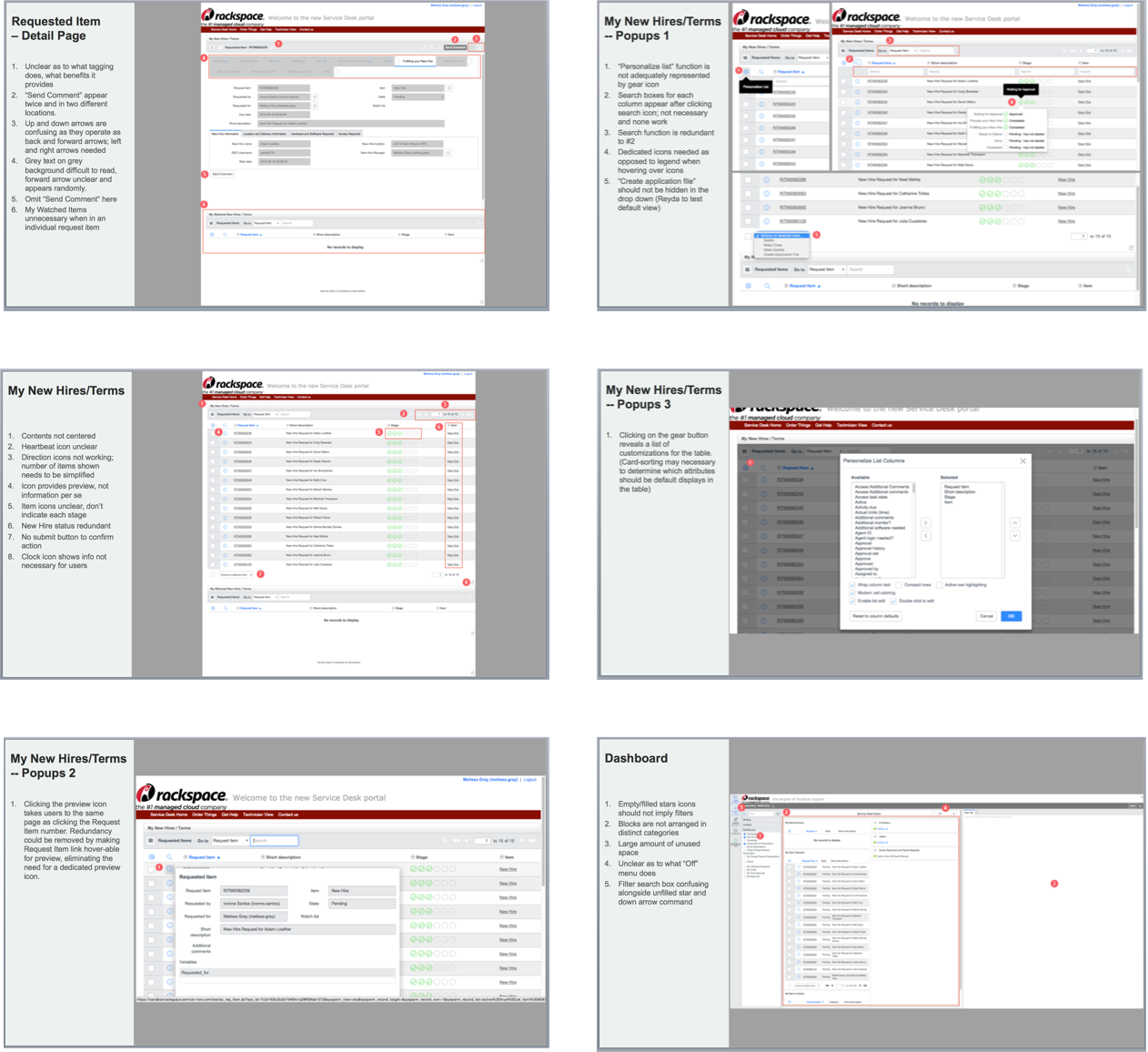Go to next page arrow in Popups 2 slide
The width and height of the screenshot is (1148, 1052).
[522, 841]
